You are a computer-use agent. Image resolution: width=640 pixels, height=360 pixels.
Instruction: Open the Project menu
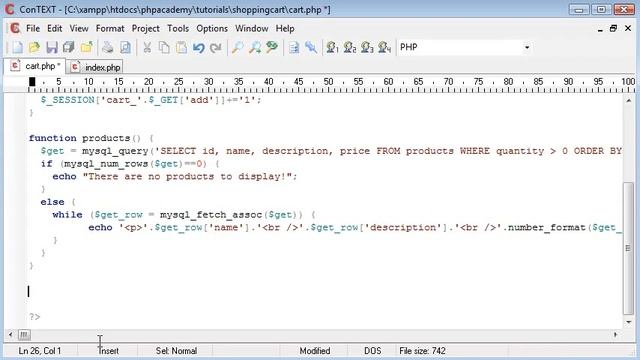click(x=145, y=29)
